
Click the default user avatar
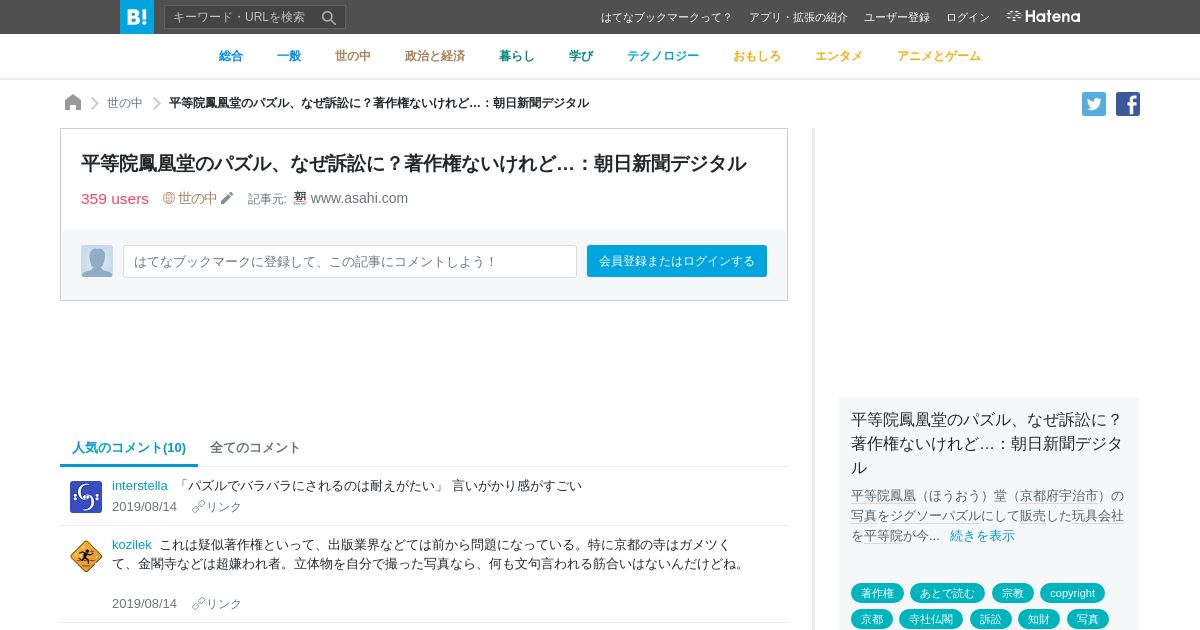[x=97, y=261]
